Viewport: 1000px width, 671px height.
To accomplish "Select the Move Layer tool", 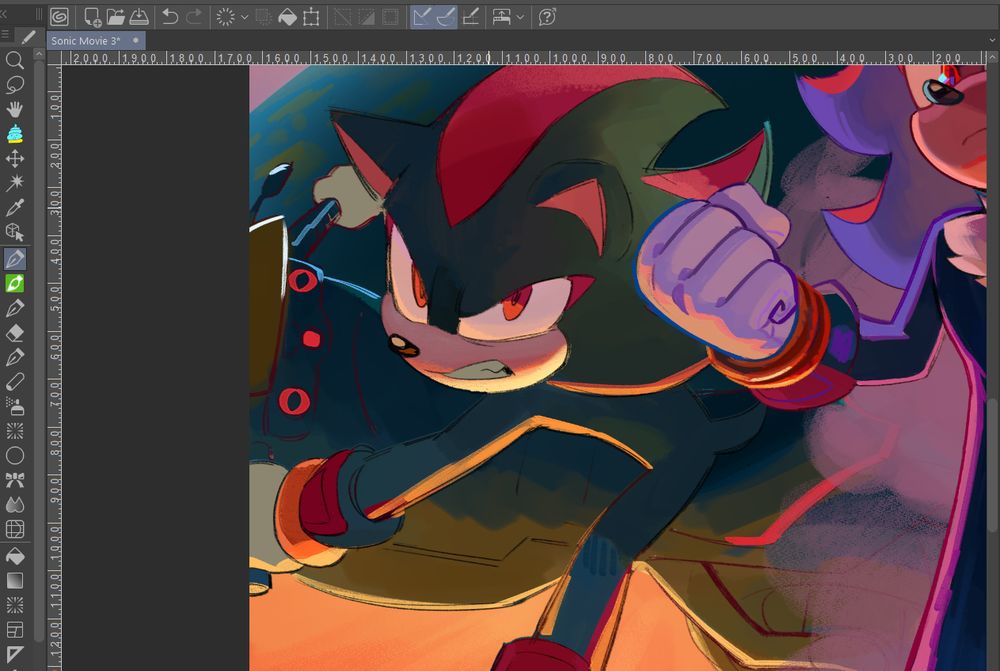I will tap(15, 159).
